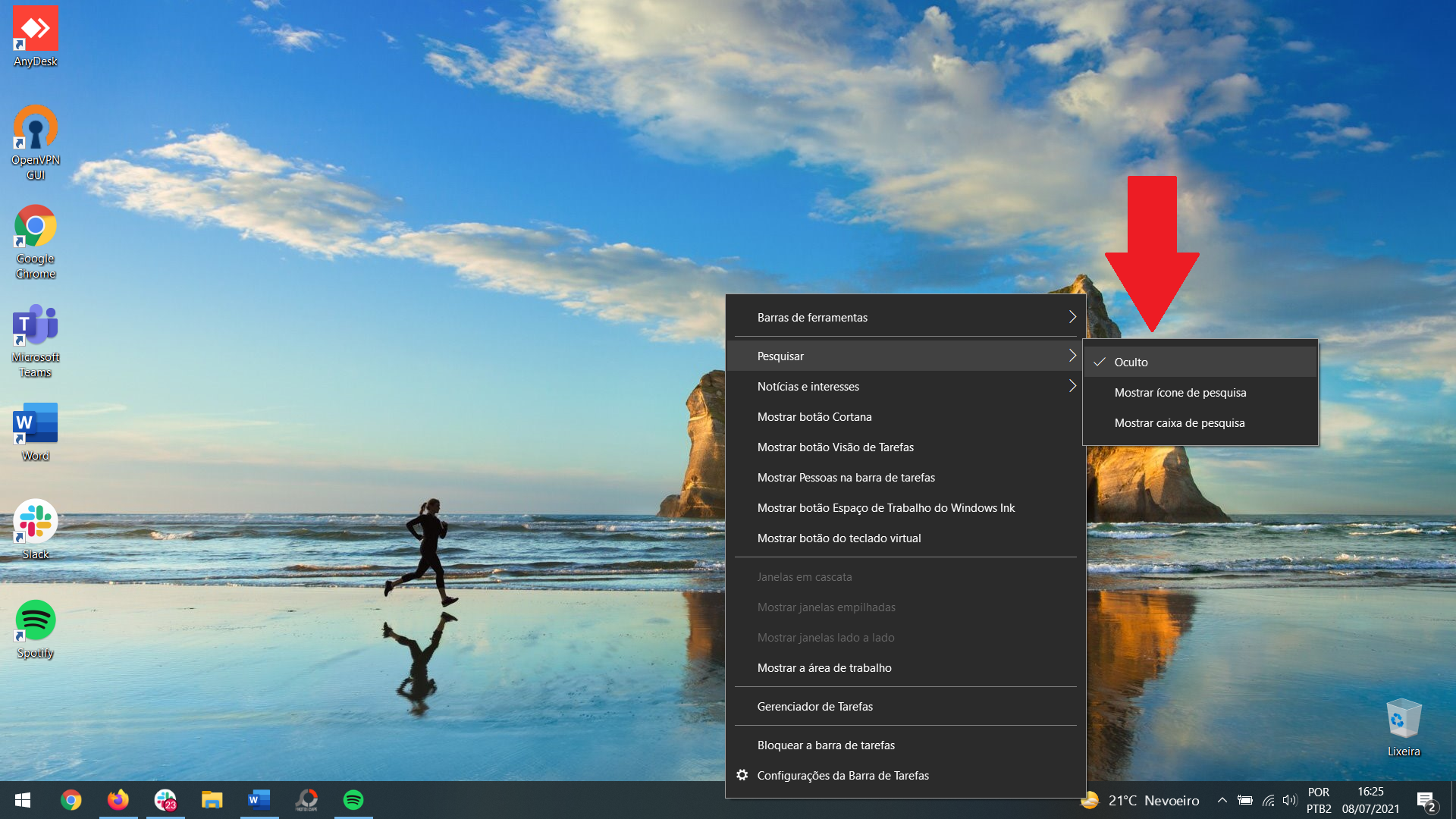Toggle Mostrar botão Visão de Tarefas
1456x819 pixels.
[905, 447]
